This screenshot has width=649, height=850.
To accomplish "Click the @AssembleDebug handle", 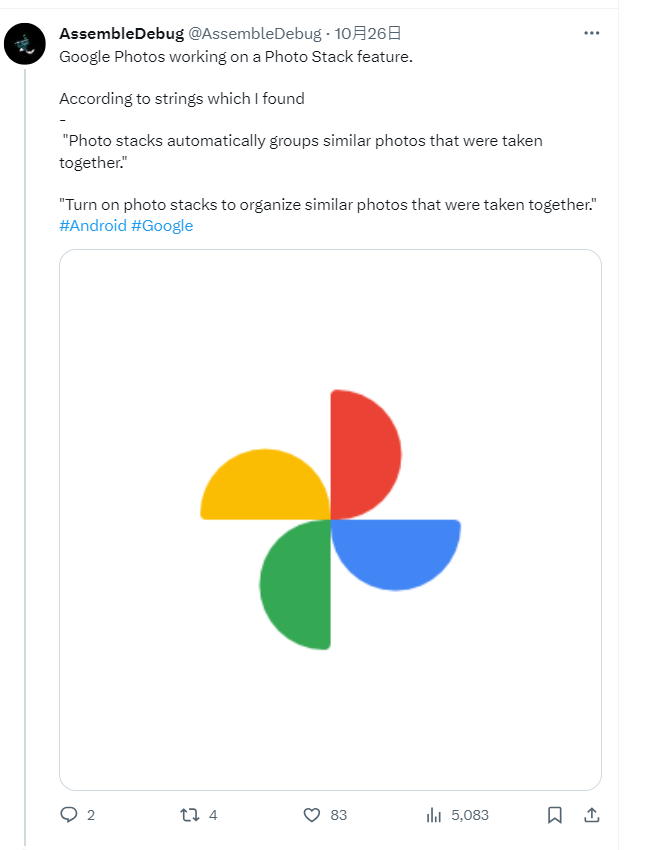I will click(x=255, y=34).
